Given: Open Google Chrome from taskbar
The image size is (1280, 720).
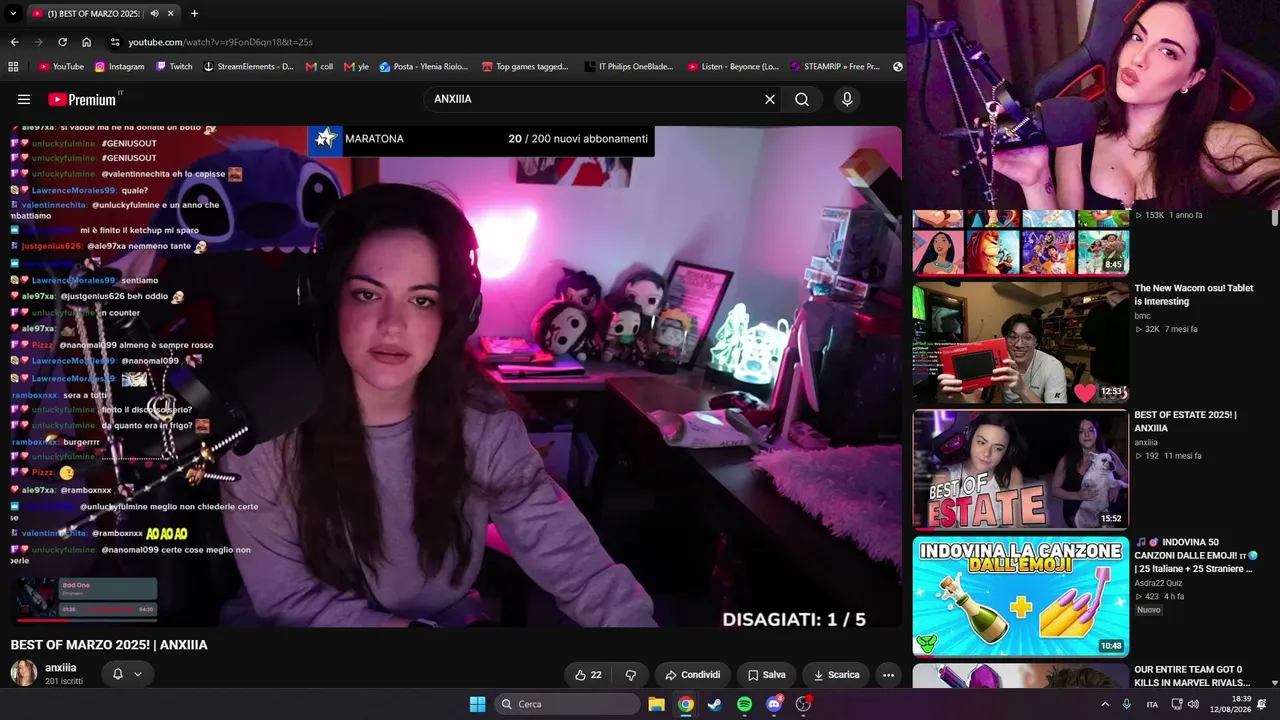Looking at the screenshot, I should click(x=685, y=704).
